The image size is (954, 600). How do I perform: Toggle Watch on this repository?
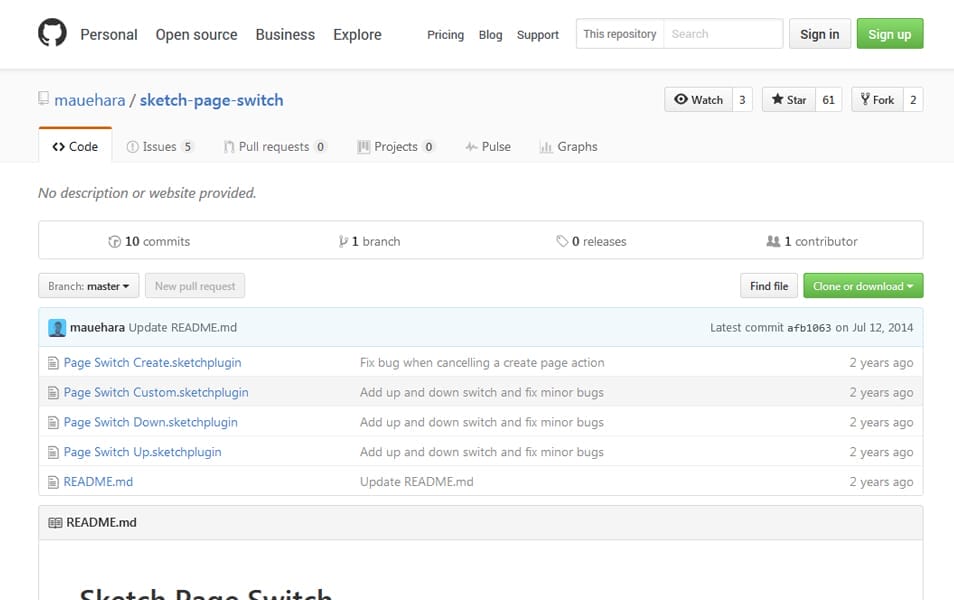coord(698,100)
